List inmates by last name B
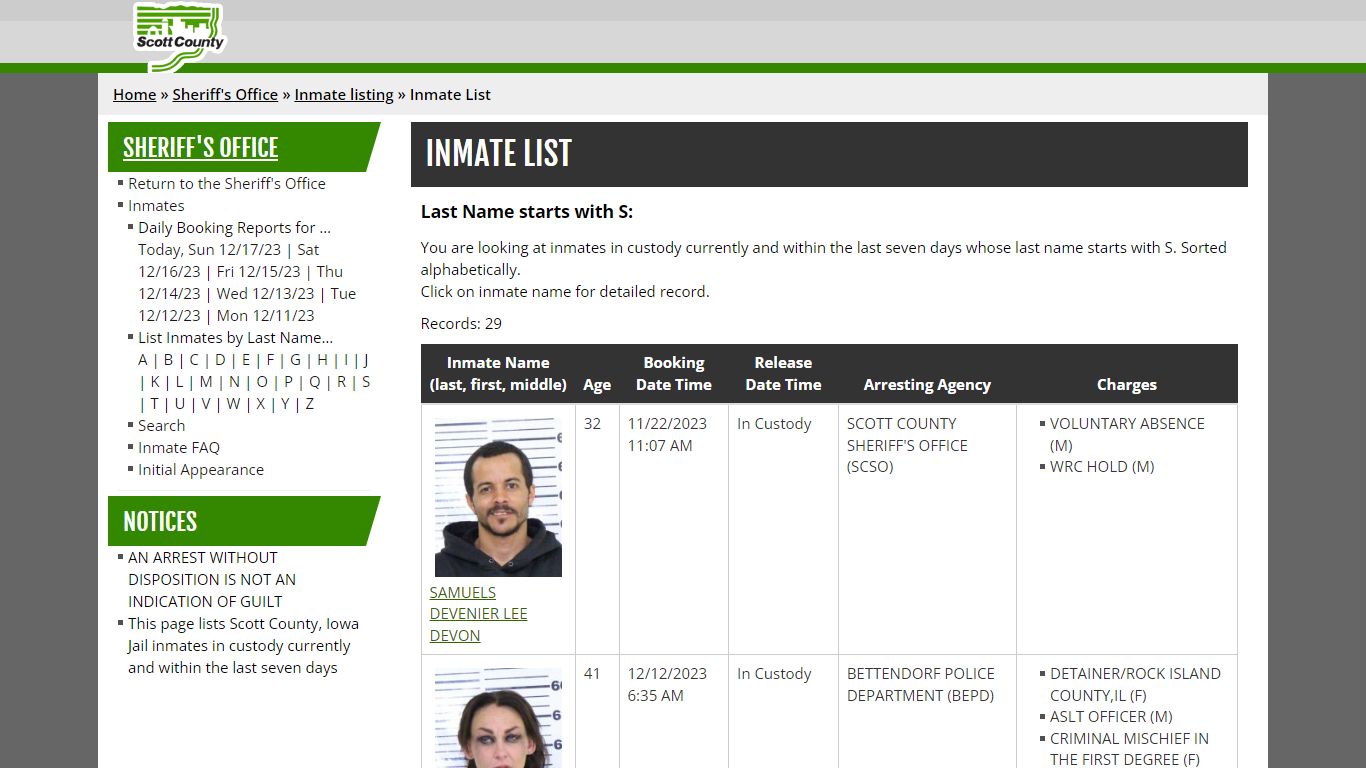Screen dimensions: 1366x768 [168, 359]
